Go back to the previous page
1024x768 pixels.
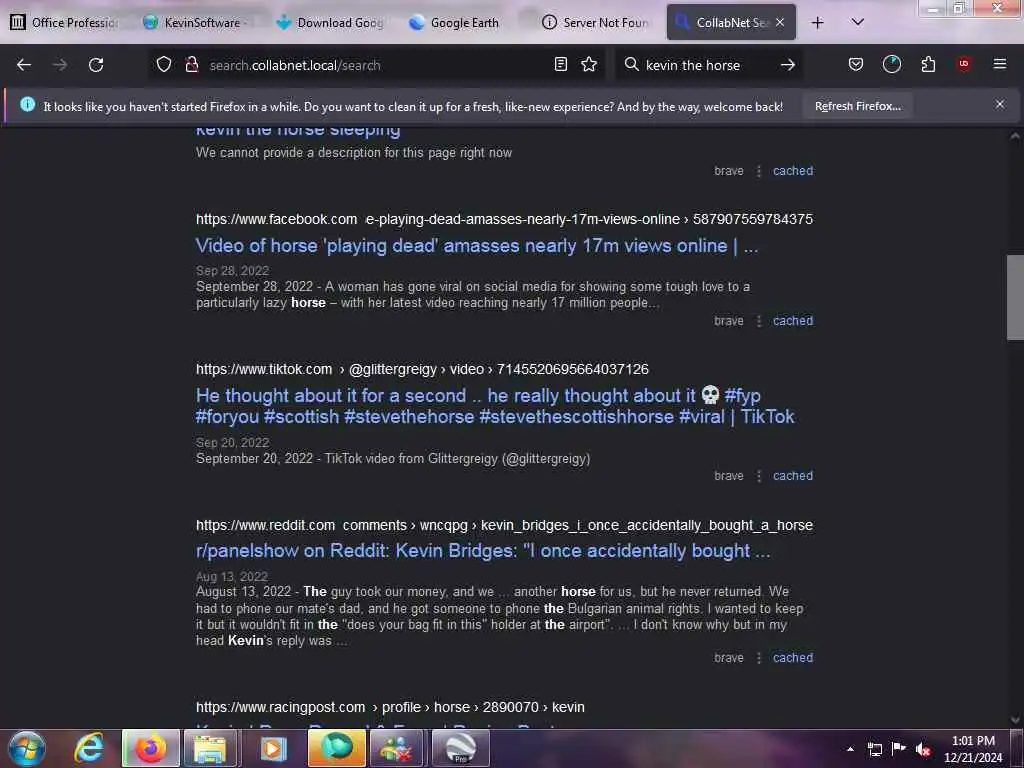point(24,65)
